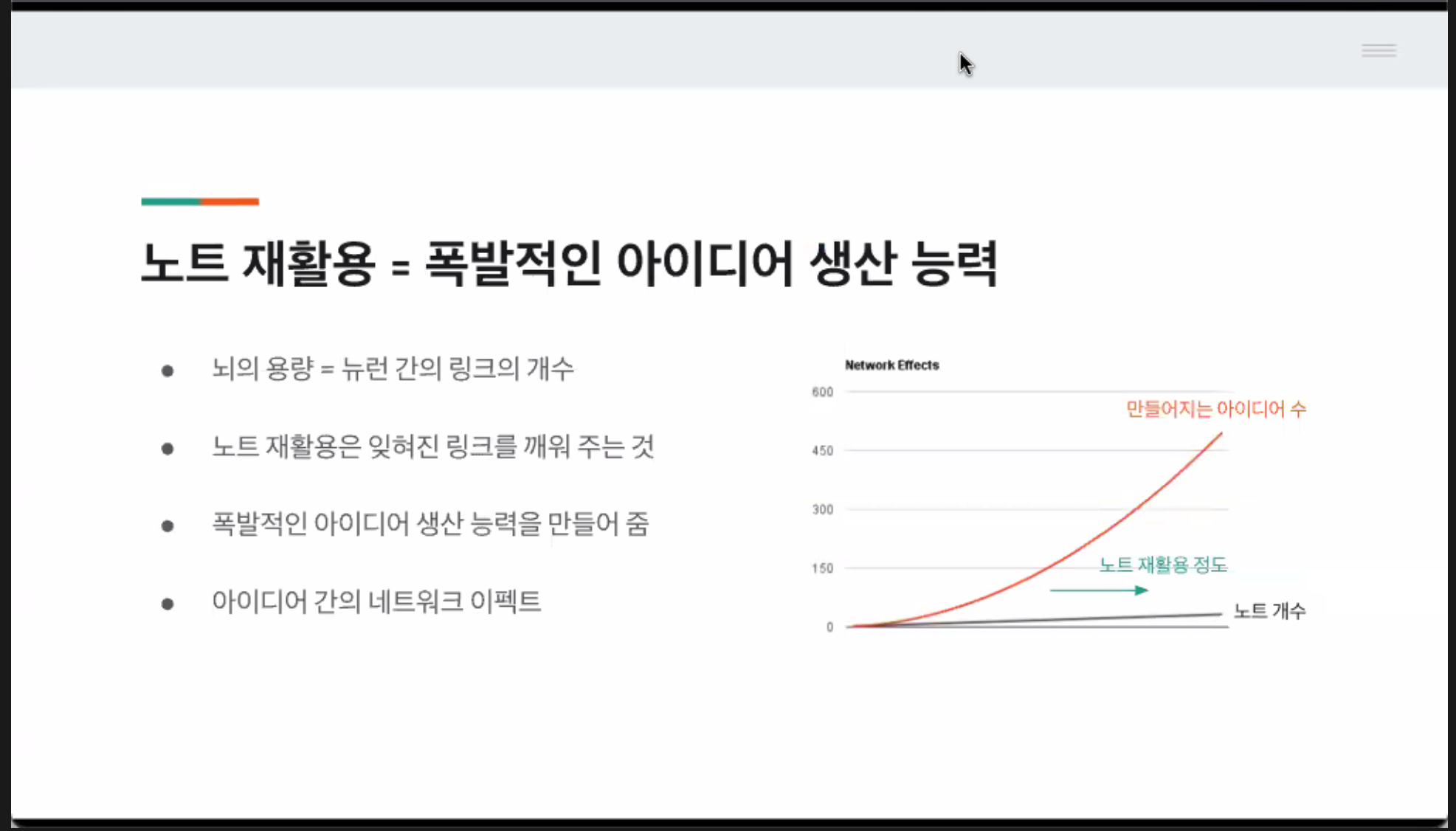Screen dimensions: 1456x831
Task: Click the green part of title accent bar
Action: point(170,201)
